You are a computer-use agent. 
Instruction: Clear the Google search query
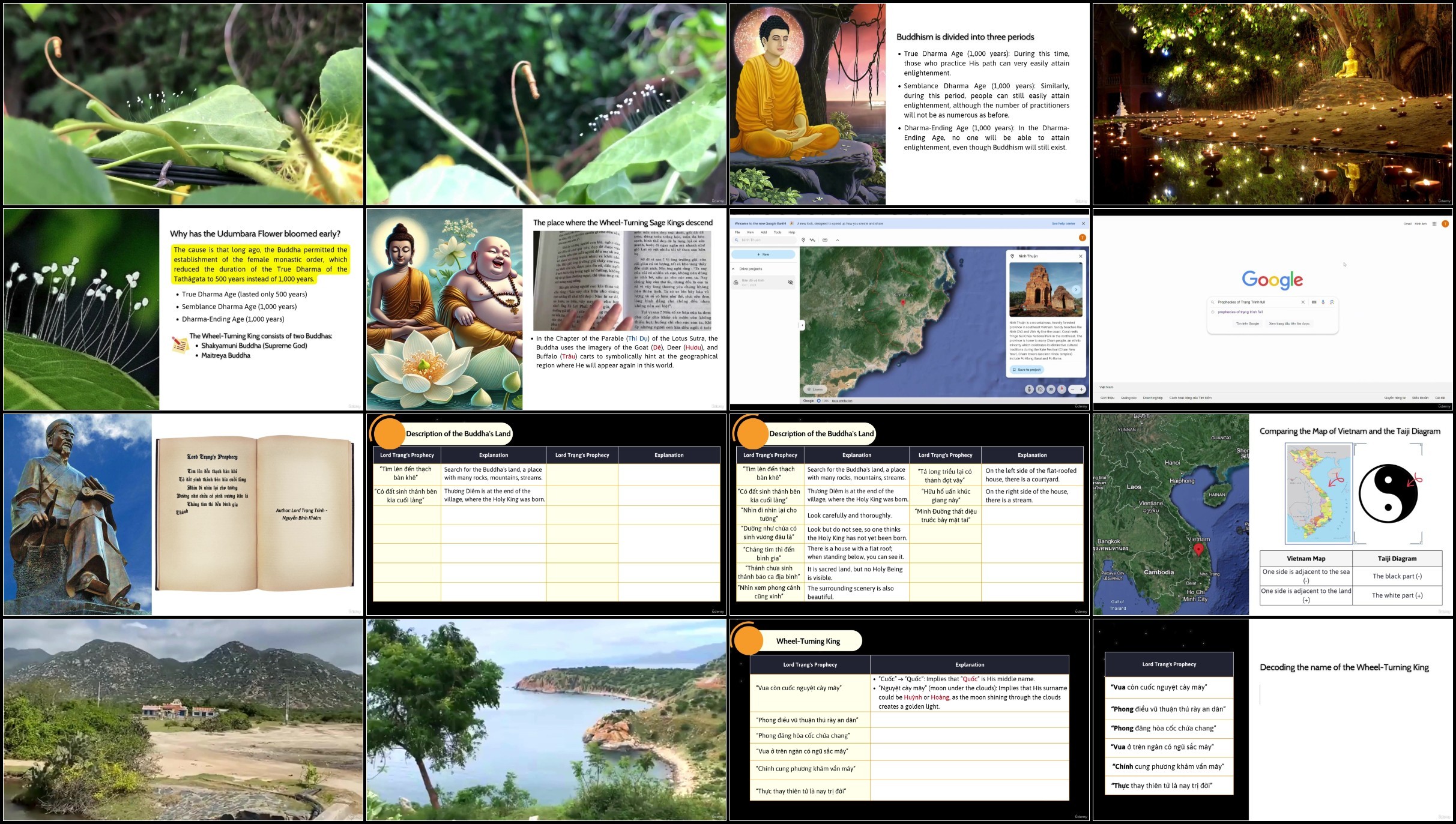(1303, 302)
